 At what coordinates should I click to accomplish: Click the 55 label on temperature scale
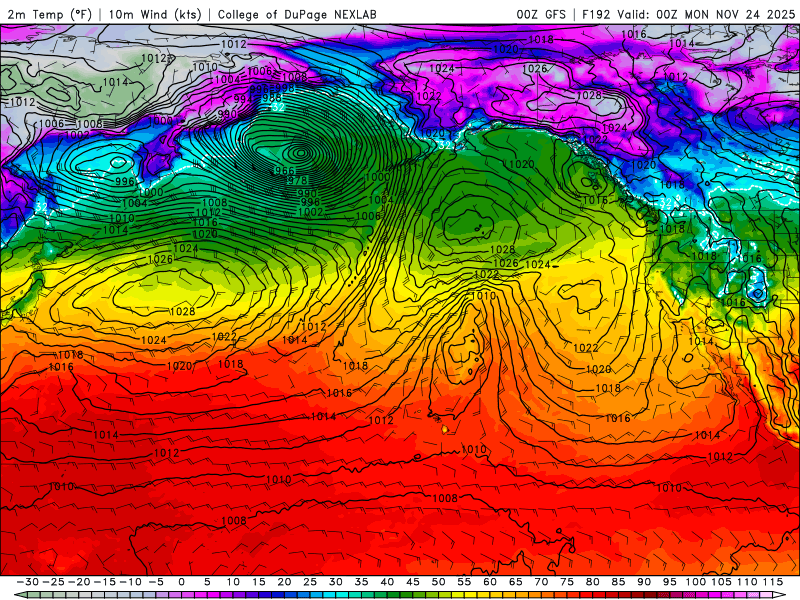point(464,582)
